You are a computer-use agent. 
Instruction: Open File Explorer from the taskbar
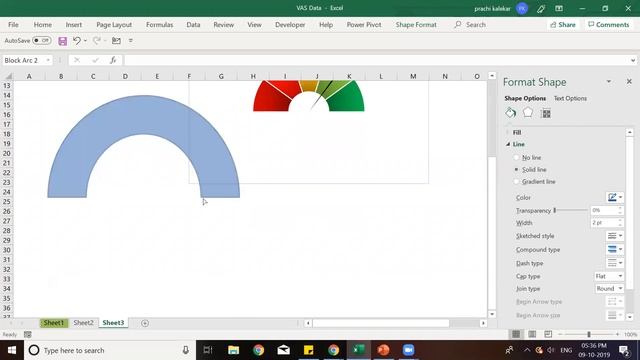point(233,350)
